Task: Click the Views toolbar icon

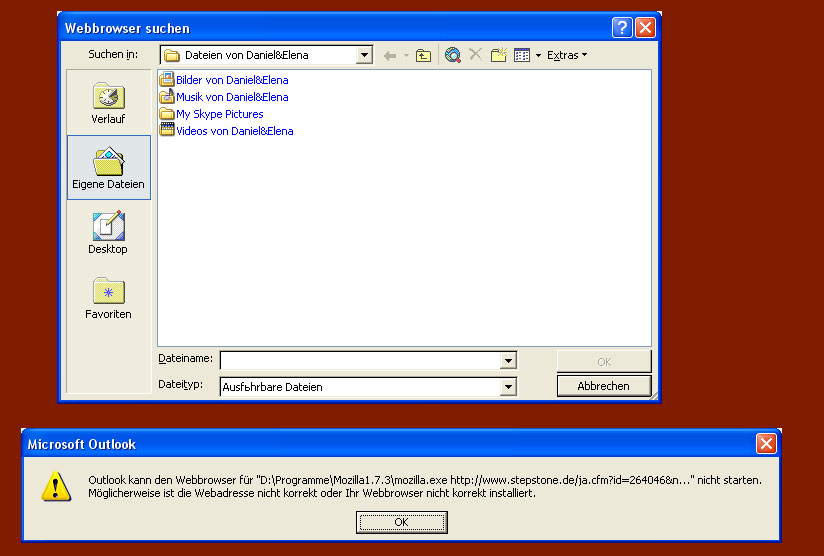Action: pyautogui.click(x=522, y=55)
